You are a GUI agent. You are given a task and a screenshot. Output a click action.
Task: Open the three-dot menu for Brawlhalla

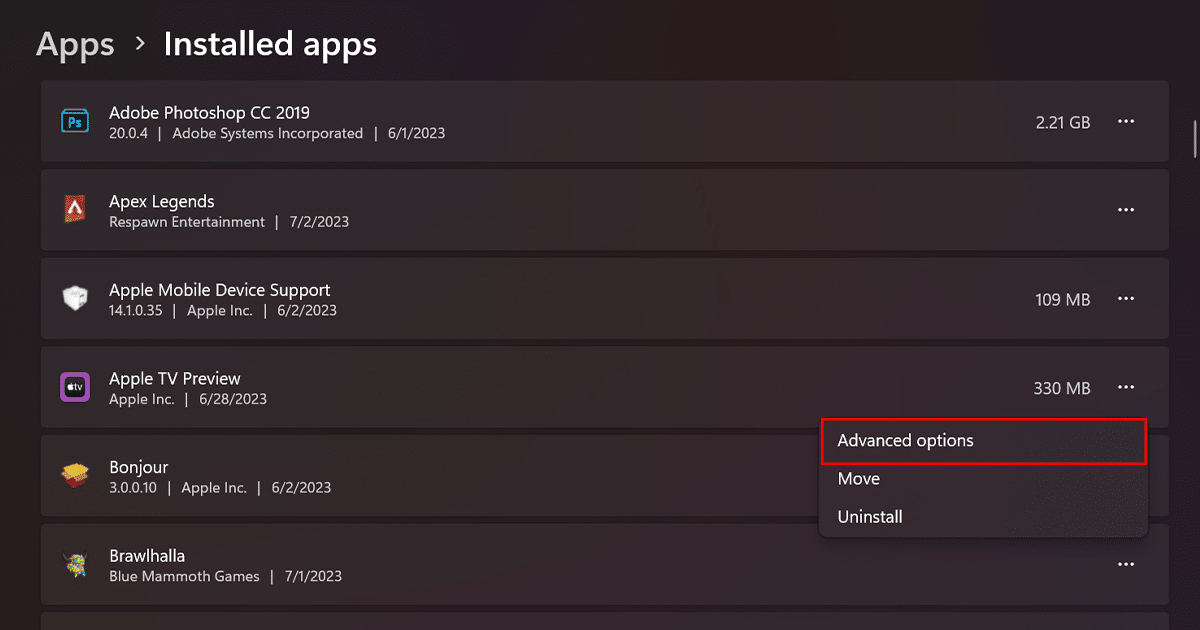click(x=1126, y=565)
